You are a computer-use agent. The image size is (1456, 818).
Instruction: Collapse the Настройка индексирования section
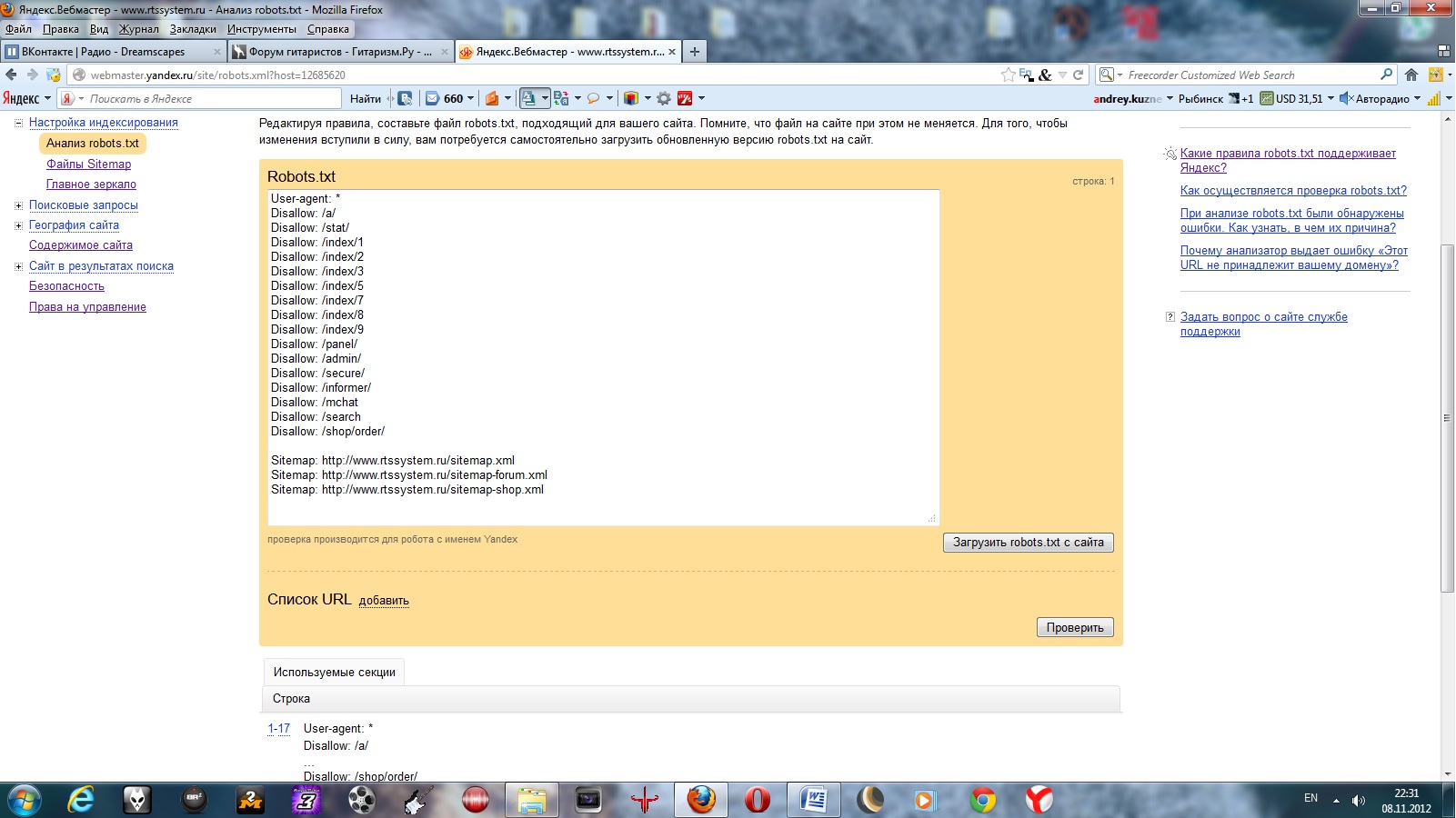[18, 123]
